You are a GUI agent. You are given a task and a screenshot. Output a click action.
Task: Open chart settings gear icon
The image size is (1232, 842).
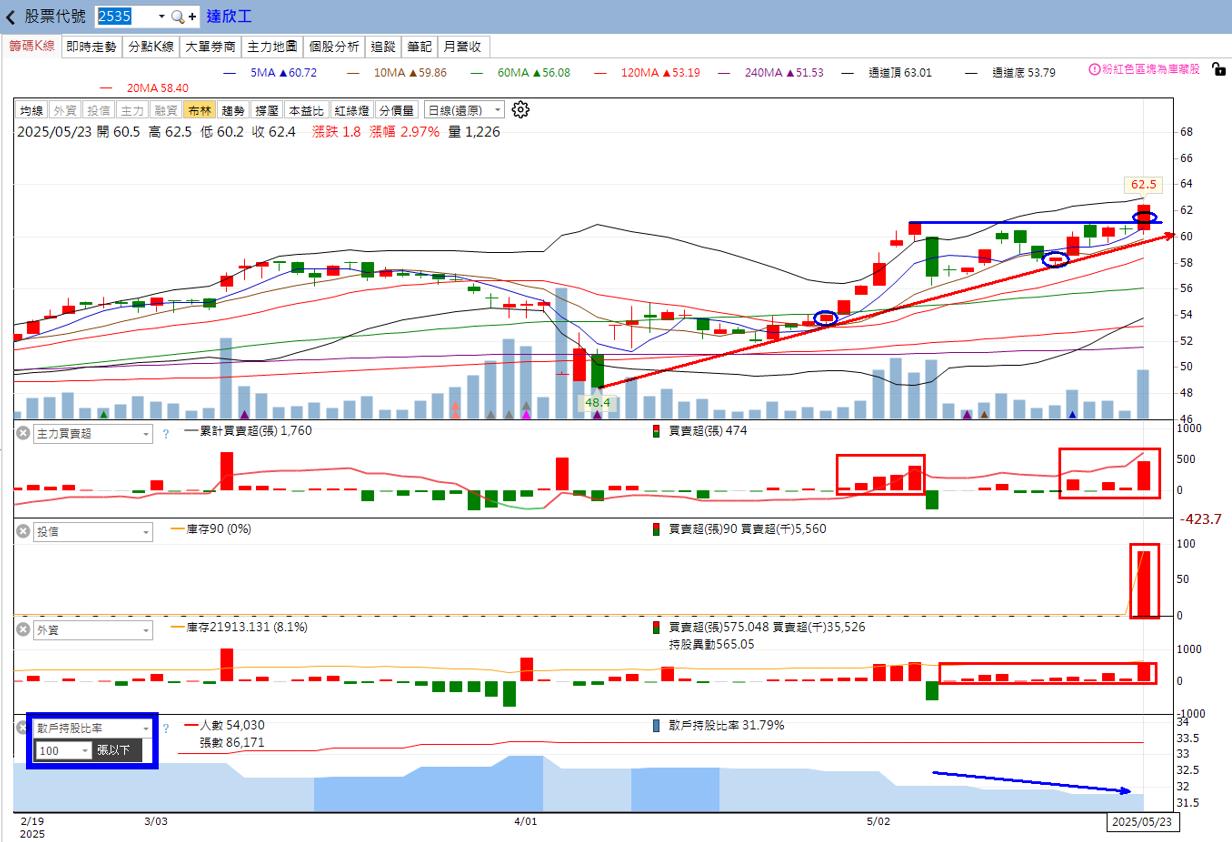[x=520, y=110]
